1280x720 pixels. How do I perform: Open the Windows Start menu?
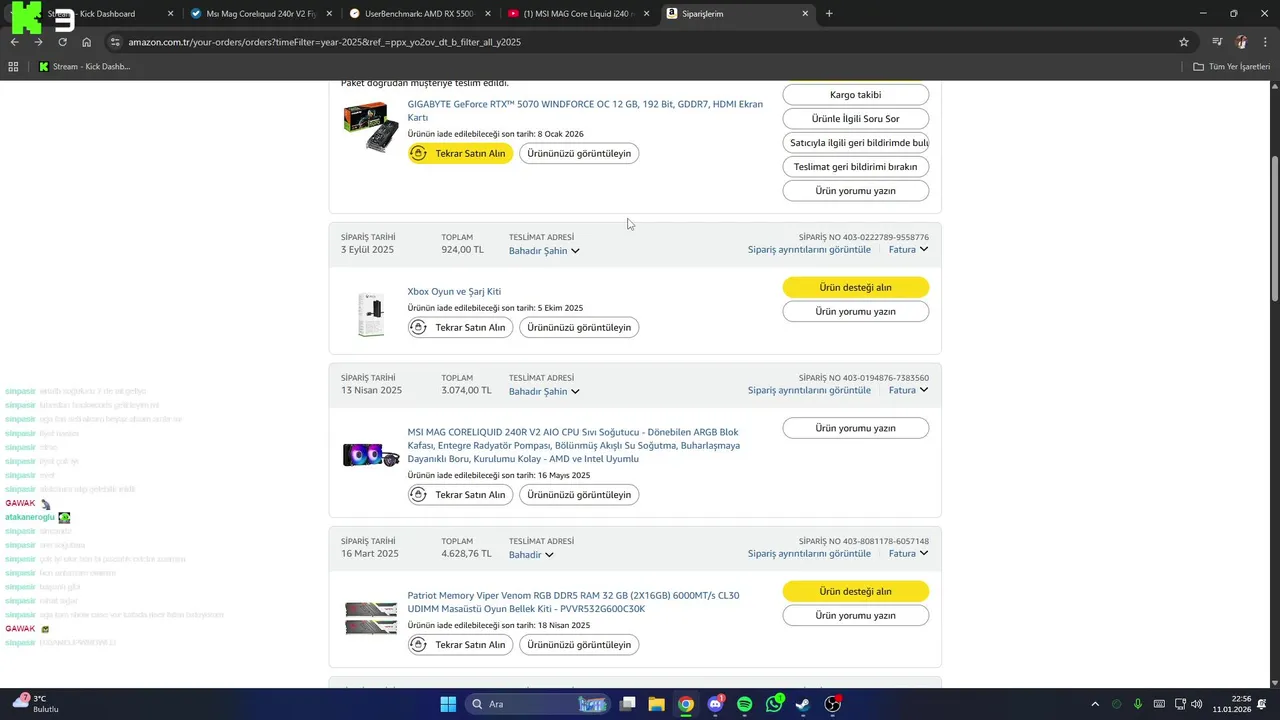click(448, 704)
